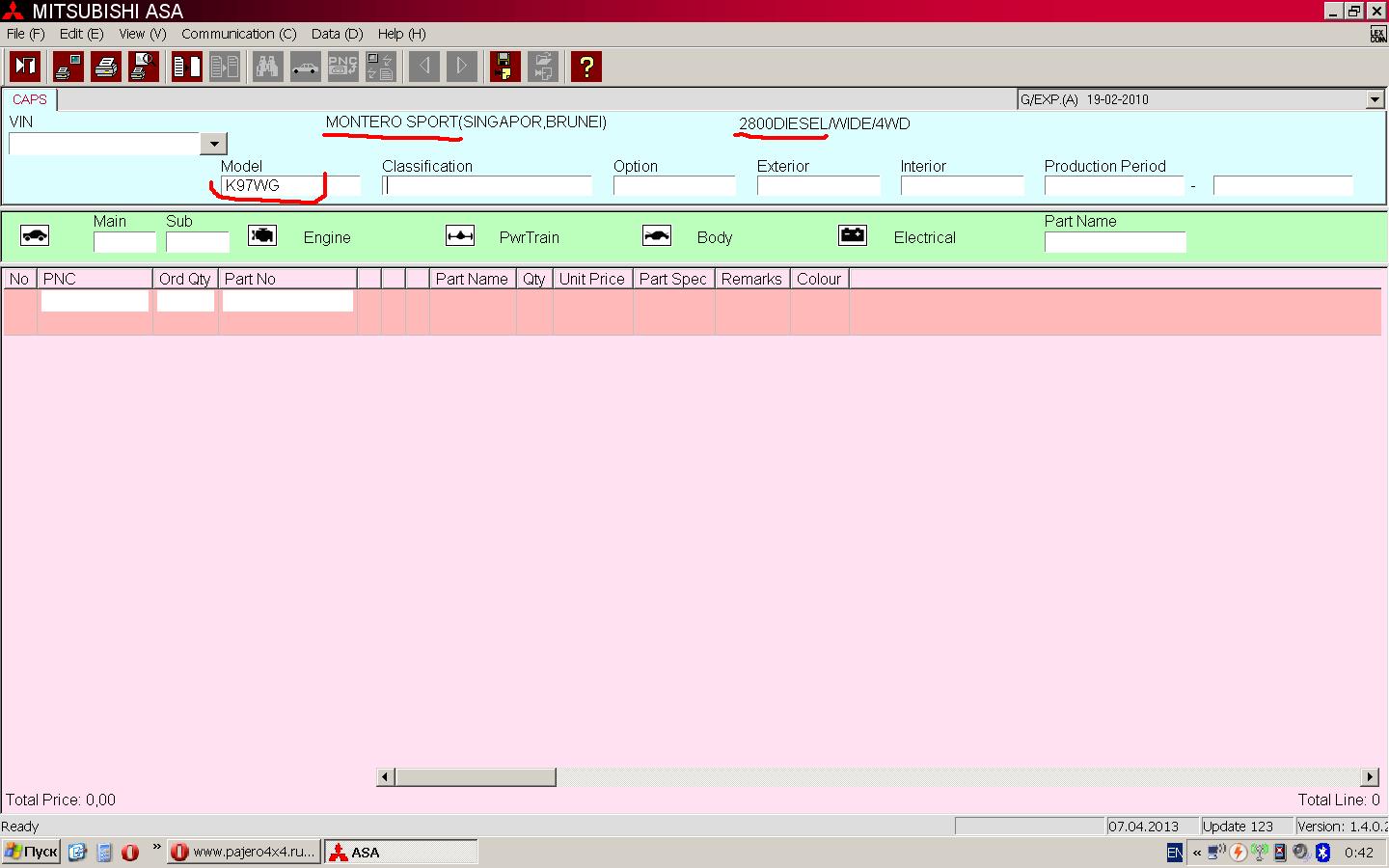Image resolution: width=1389 pixels, height=868 pixels.
Task: Click the whole-vehicle car icon beside Main
Action: pyautogui.click(x=35, y=236)
